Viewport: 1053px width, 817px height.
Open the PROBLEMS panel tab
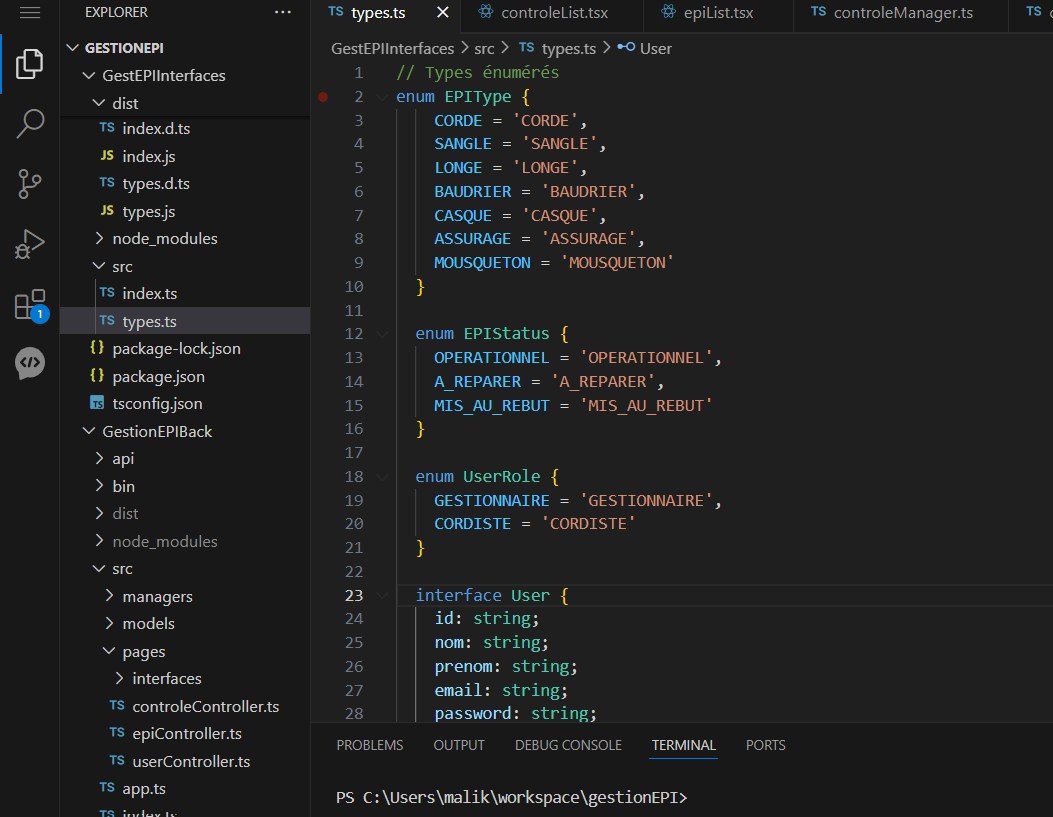(x=369, y=745)
